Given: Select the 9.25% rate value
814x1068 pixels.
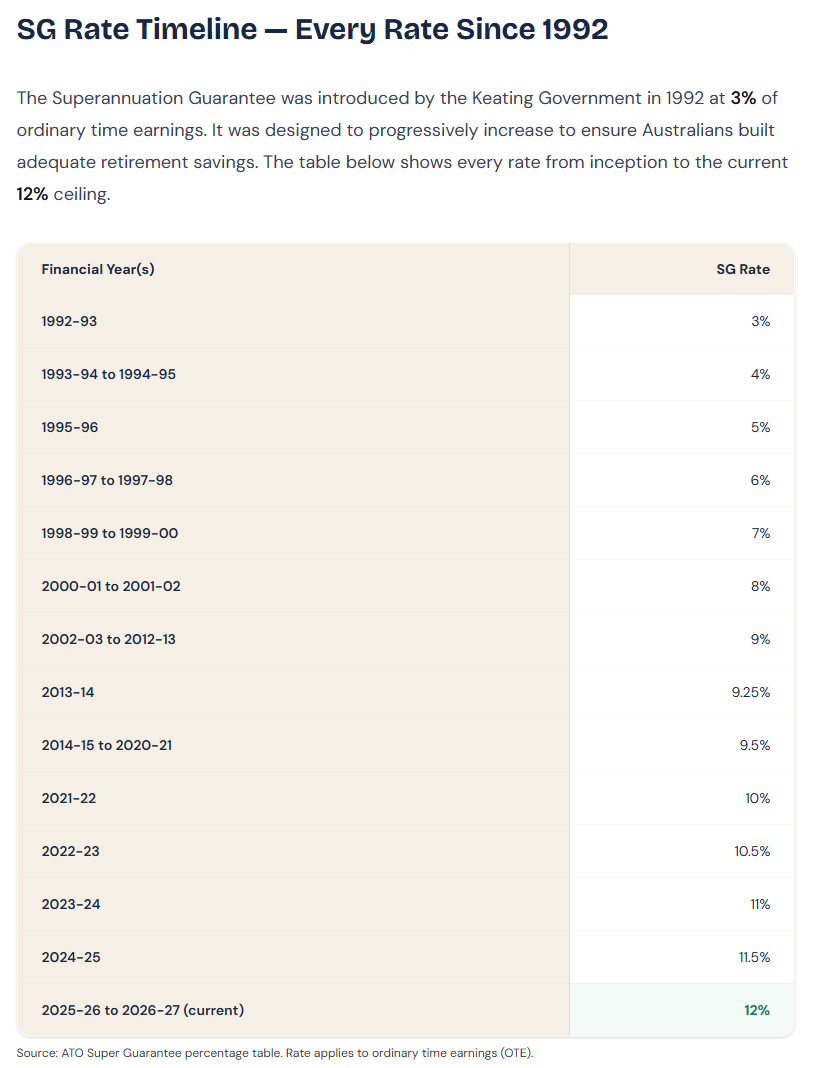Looking at the screenshot, I should click(x=751, y=692).
